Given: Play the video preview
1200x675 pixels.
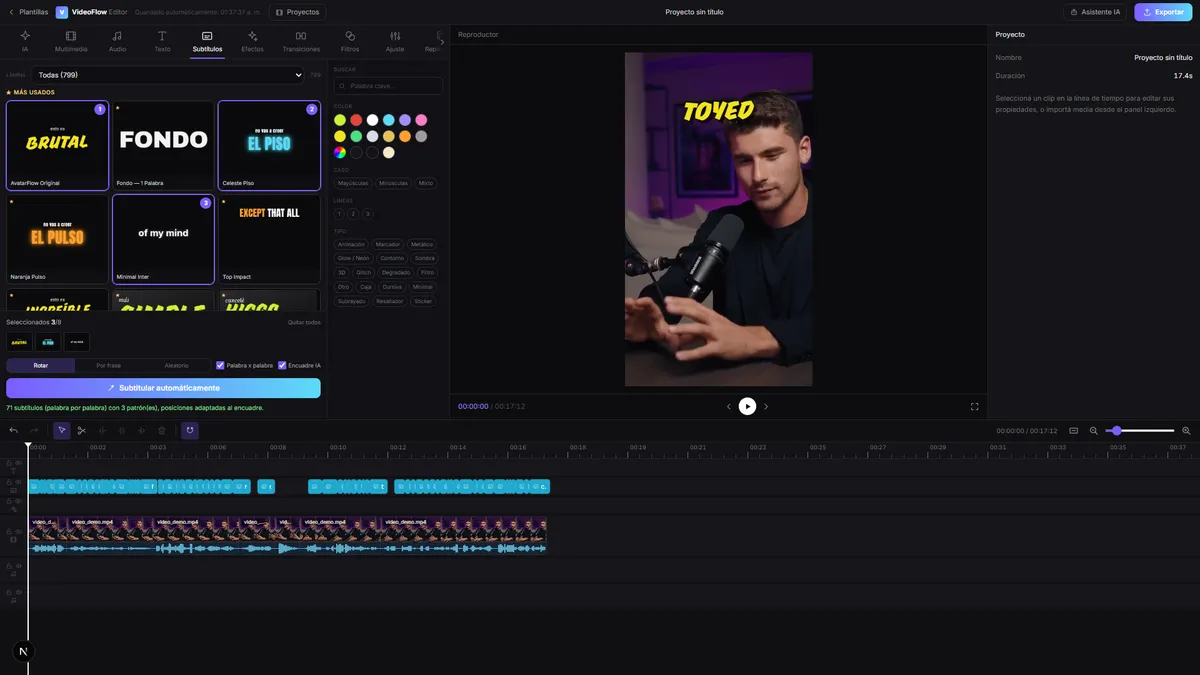Looking at the screenshot, I should [x=747, y=406].
